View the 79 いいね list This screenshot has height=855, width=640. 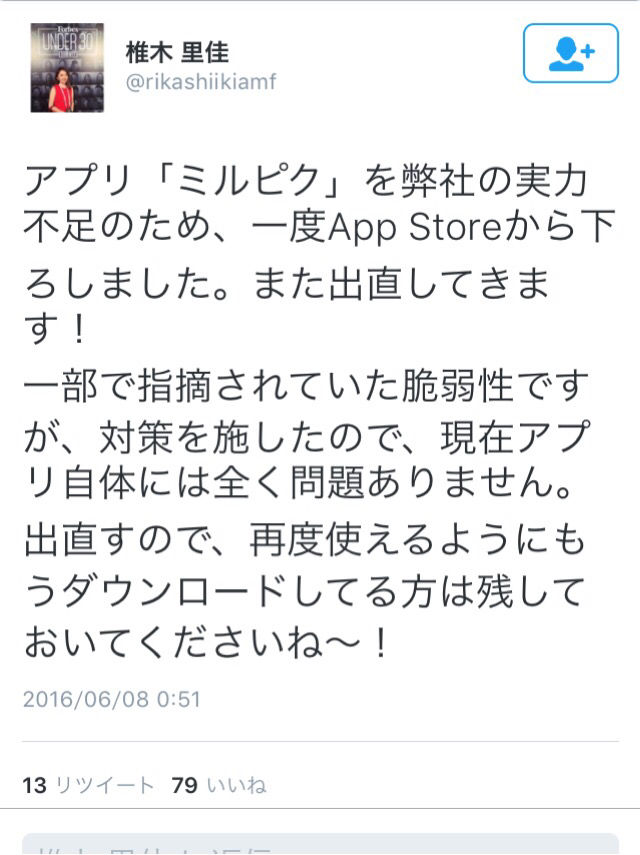pyautogui.click(x=219, y=785)
